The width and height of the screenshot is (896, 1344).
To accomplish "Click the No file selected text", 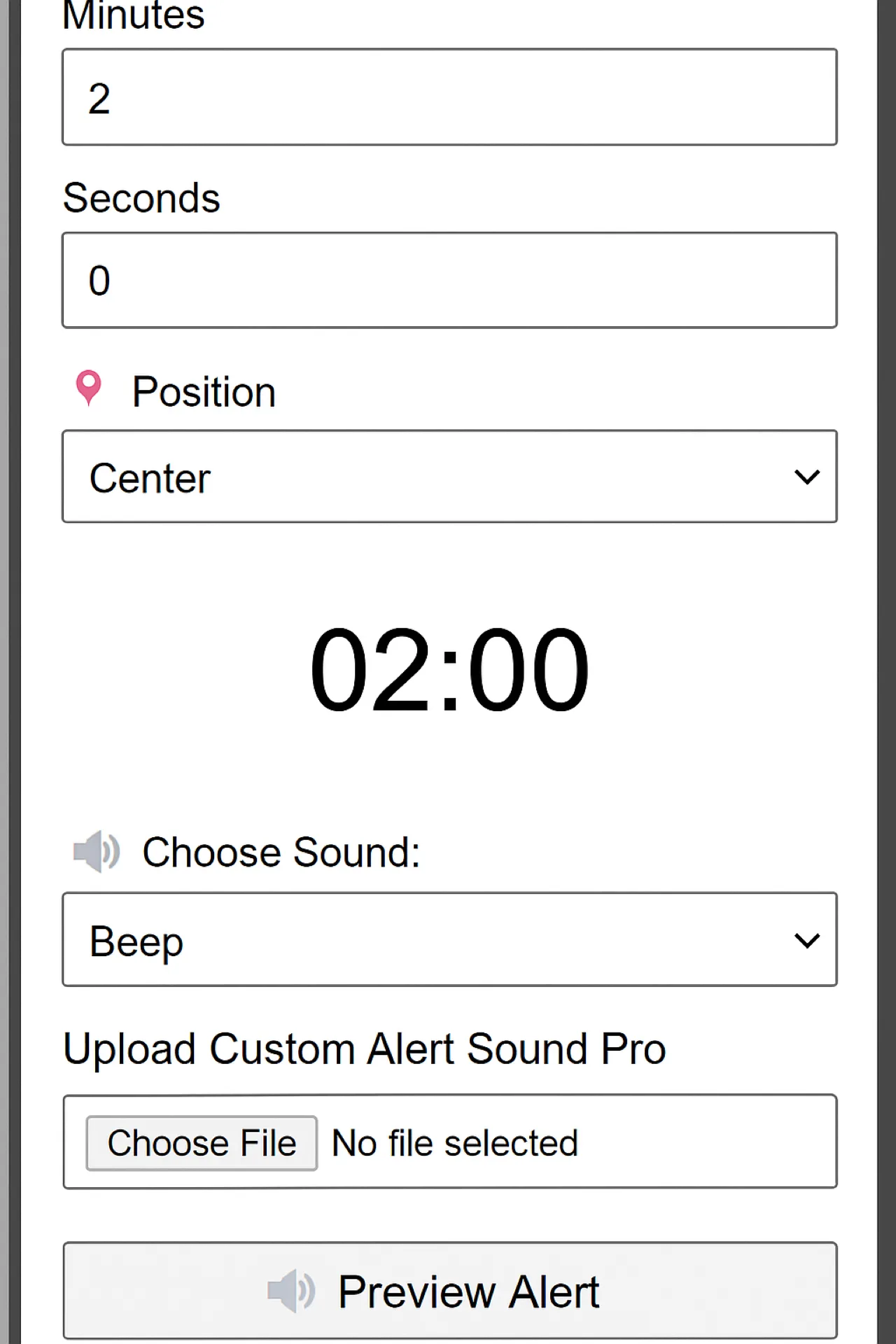I will click(454, 1142).
